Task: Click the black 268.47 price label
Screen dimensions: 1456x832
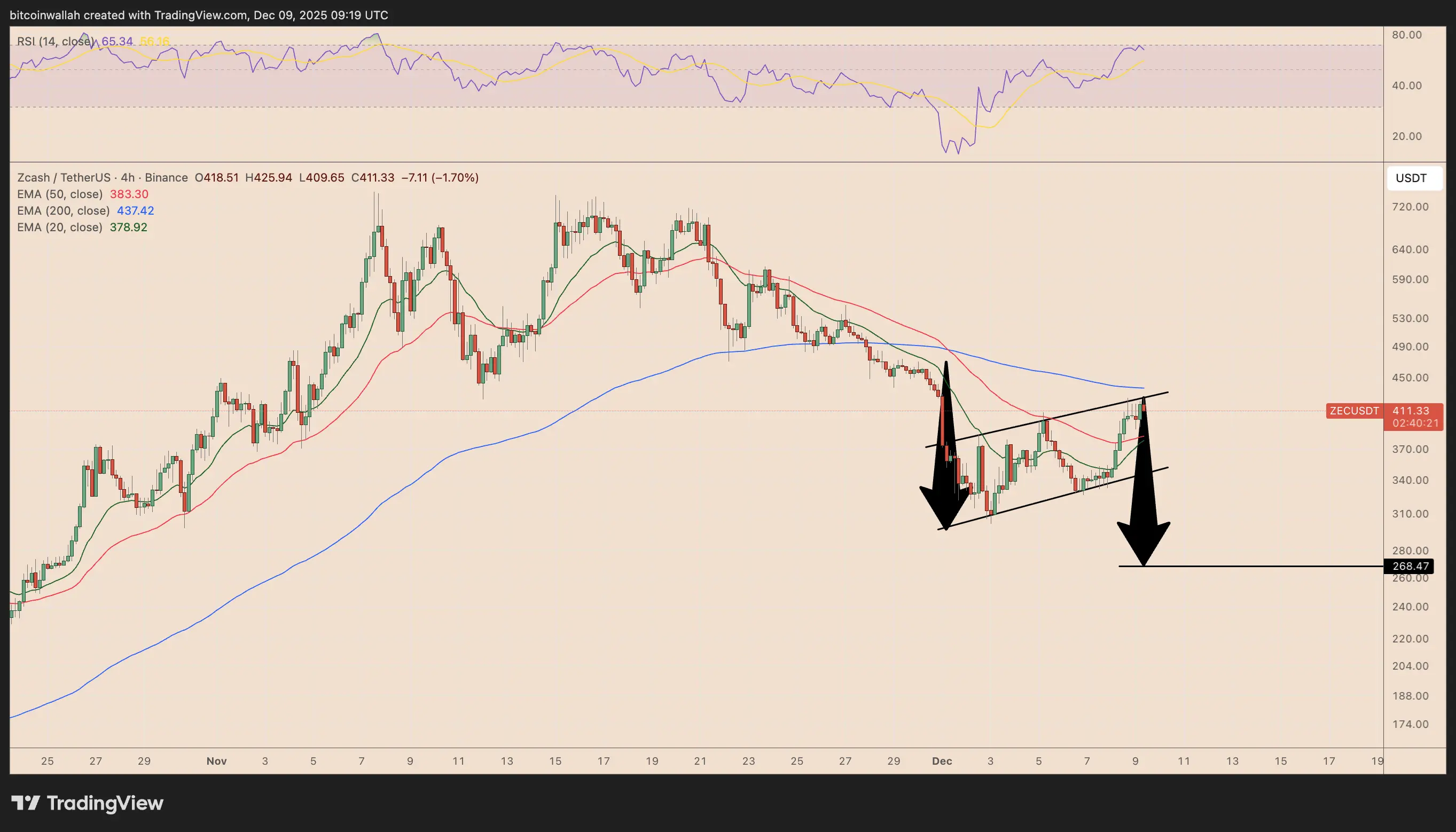Action: (1410, 566)
